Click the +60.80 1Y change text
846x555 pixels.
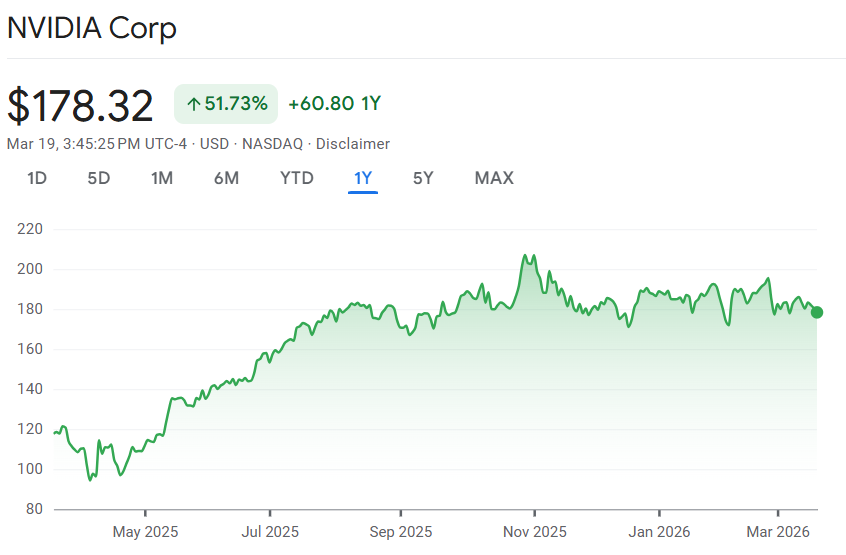[x=335, y=104]
